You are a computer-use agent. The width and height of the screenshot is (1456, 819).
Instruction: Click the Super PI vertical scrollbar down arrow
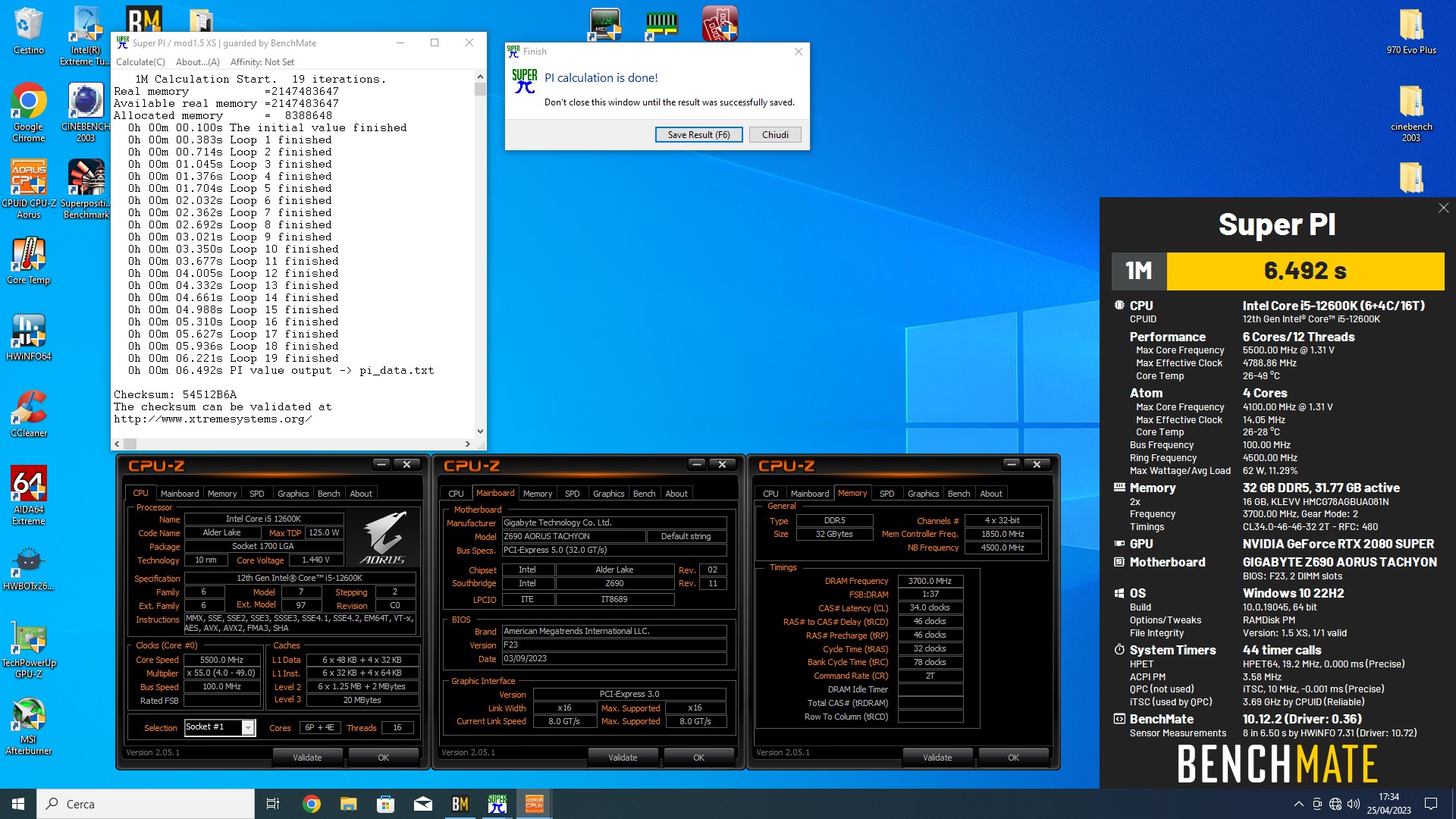coord(480,431)
